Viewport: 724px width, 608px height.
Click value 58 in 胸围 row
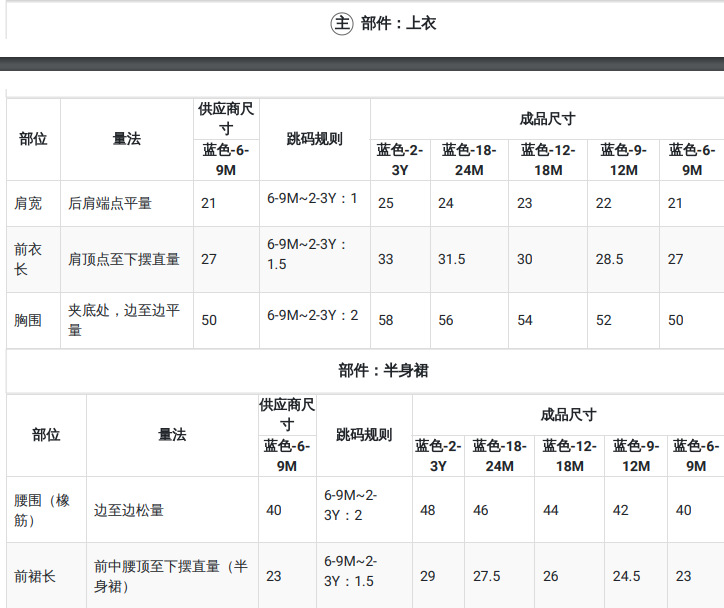pyautogui.click(x=386, y=320)
